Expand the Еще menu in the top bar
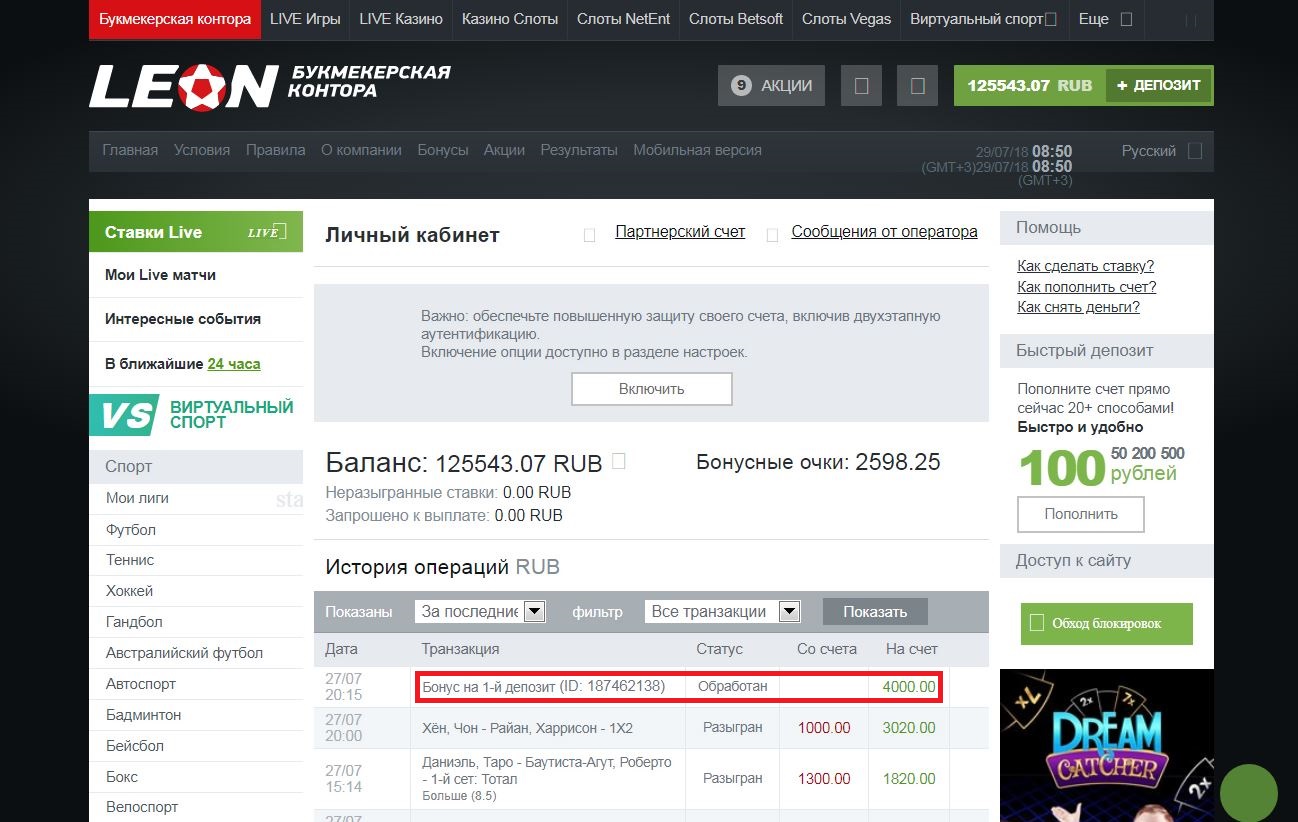The width and height of the screenshot is (1298, 822). [1105, 19]
